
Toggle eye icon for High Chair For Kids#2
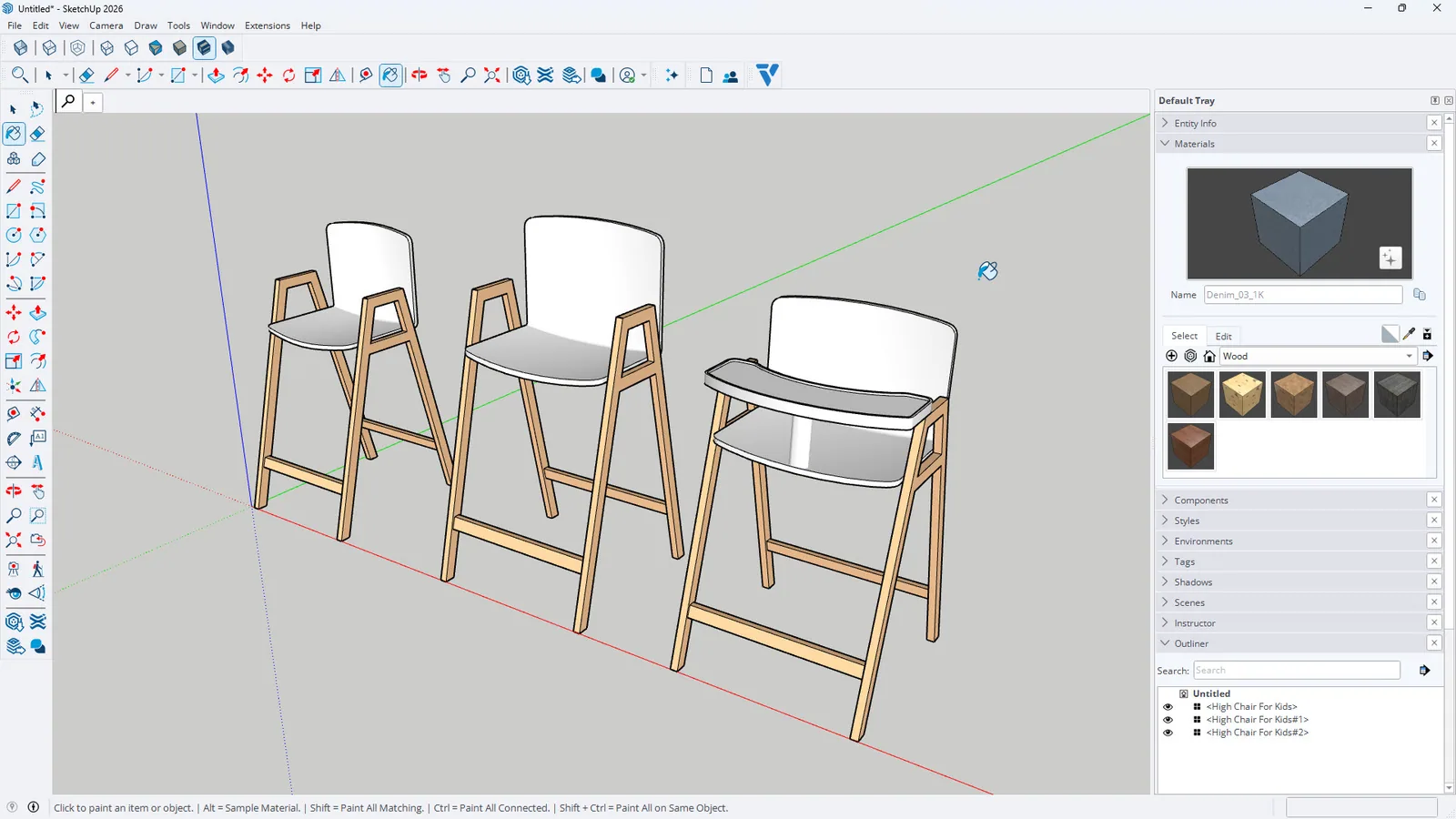(1168, 733)
